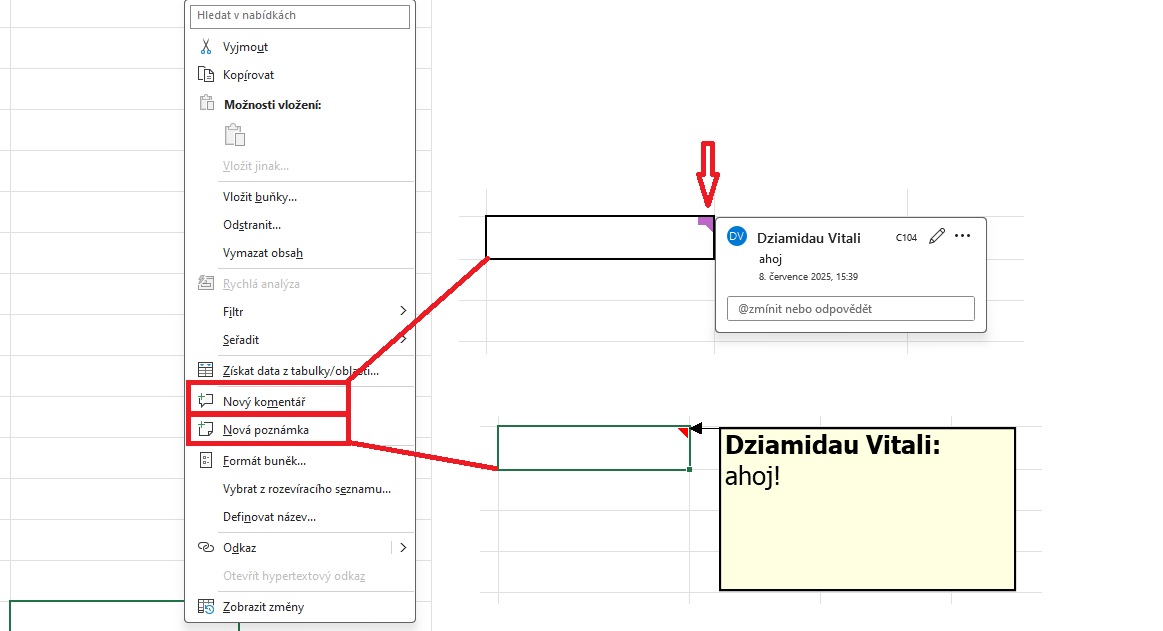Click the Copy icon beside Kopírovat

click(x=206, y=75)
